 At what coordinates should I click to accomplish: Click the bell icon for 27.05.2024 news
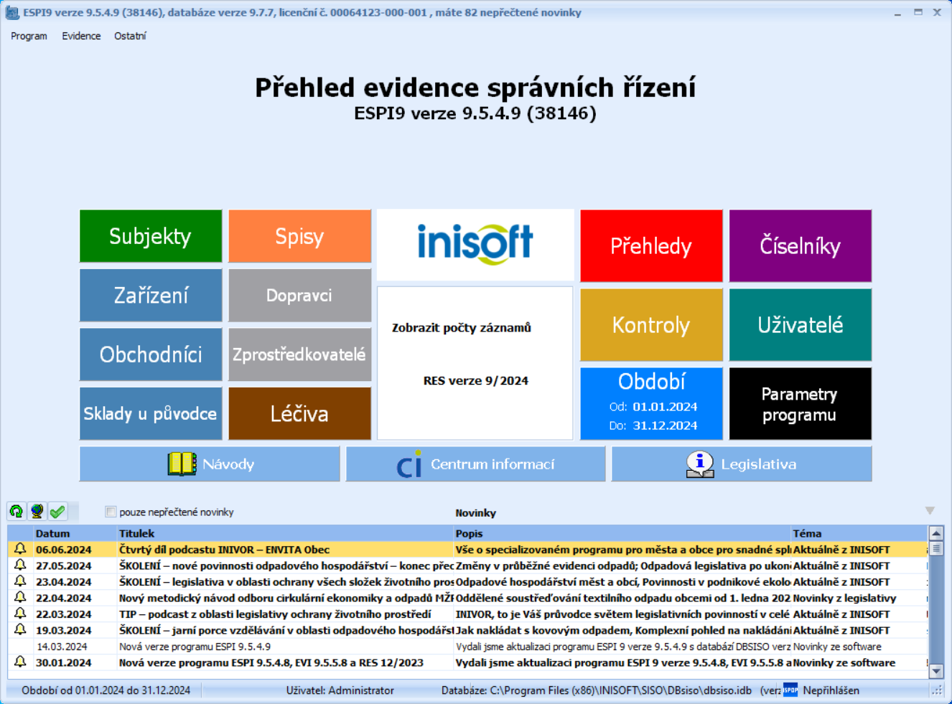click(20, 566)
